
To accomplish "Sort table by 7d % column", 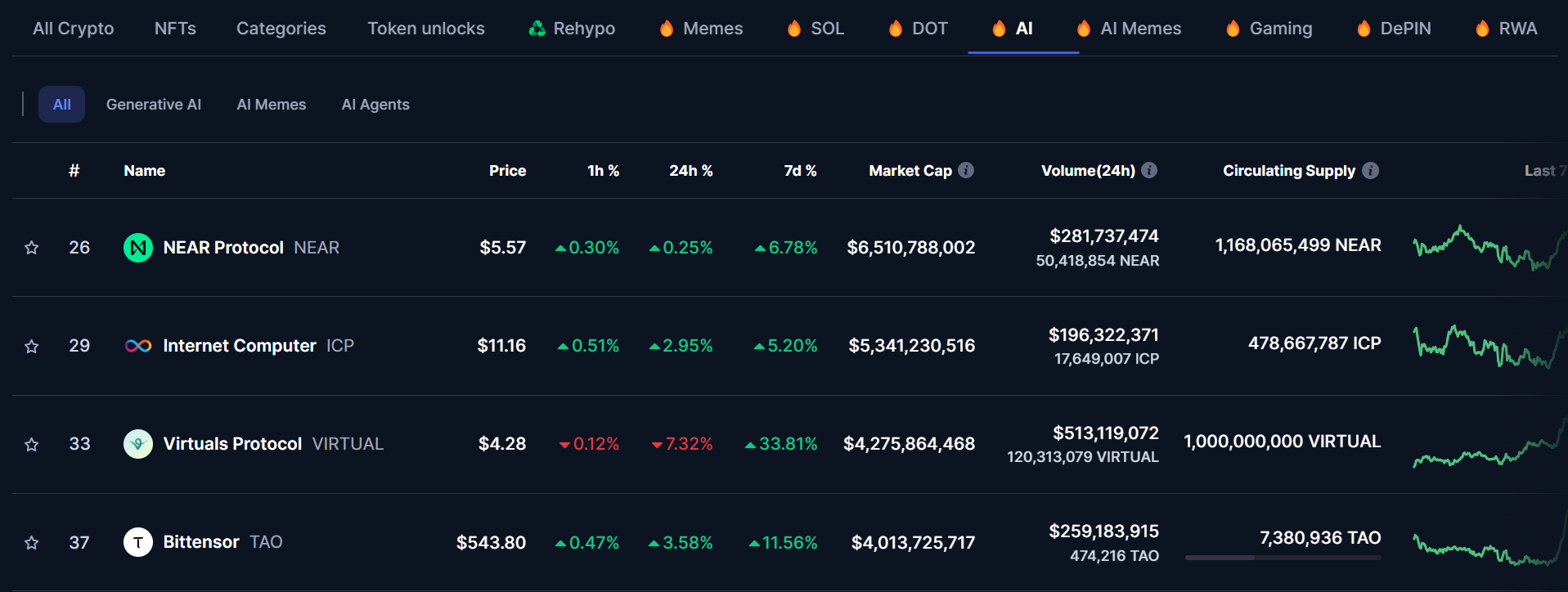I will [x=801, y=170].
